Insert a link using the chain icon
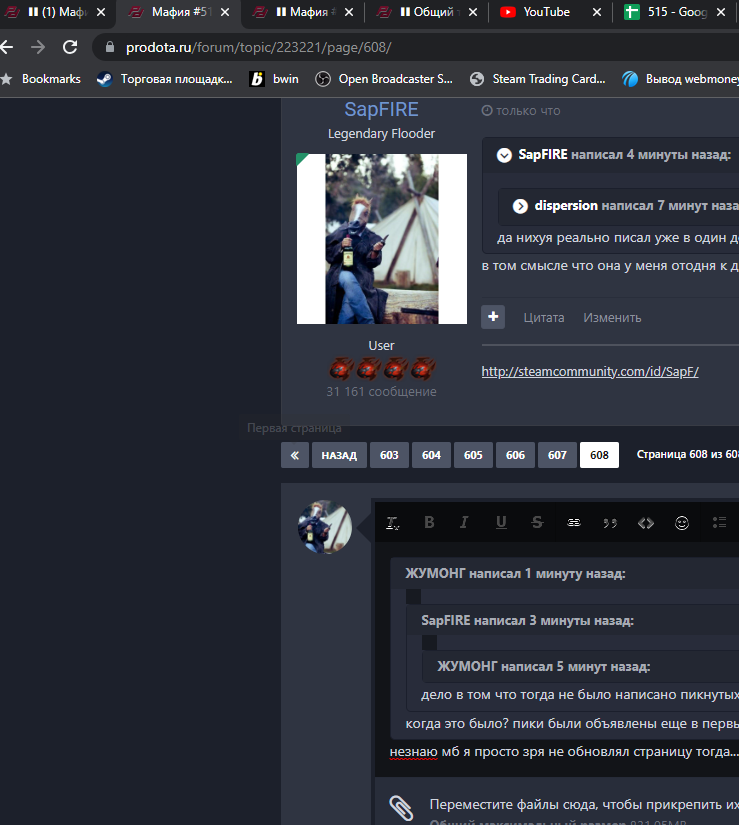The height and width of the screenshot is (825, 739). [573, 522]
